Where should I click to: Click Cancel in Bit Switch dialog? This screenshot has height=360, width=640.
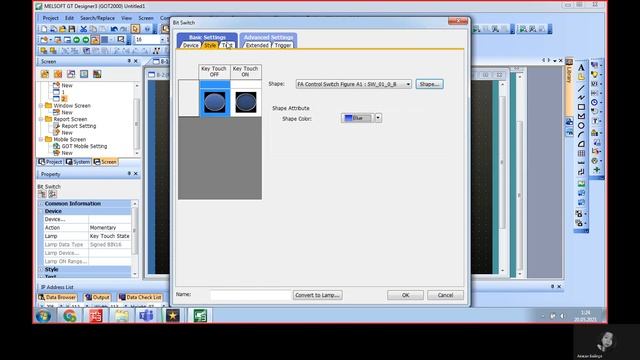point(445,295)
